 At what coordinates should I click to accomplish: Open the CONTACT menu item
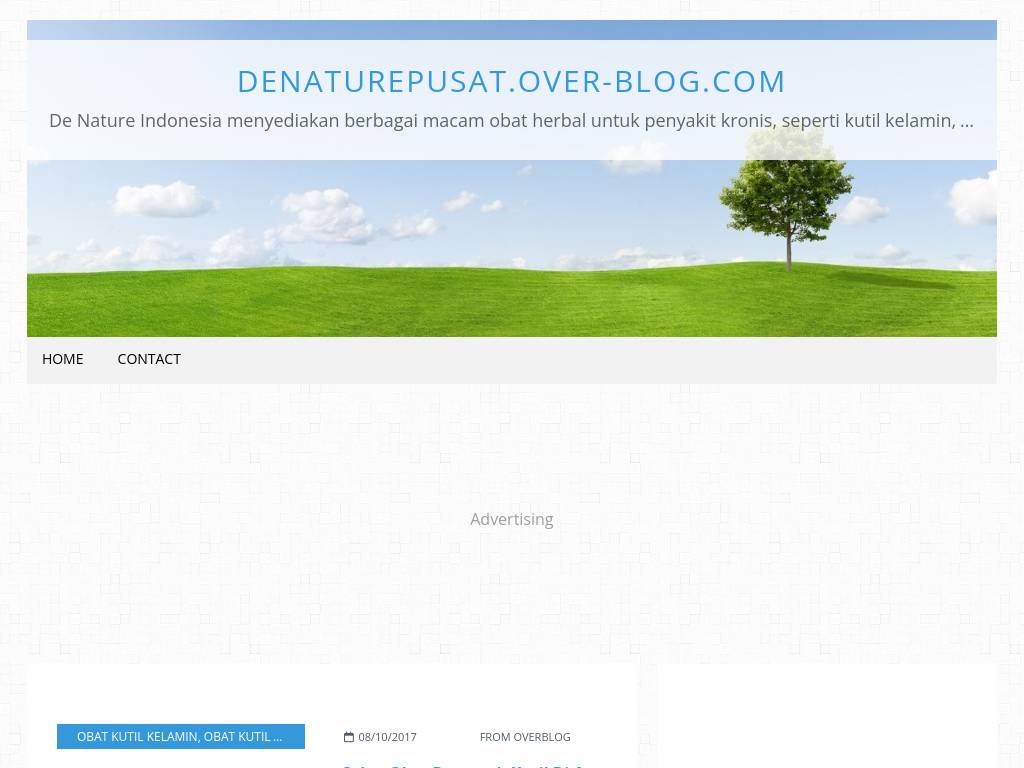coord(149,359)
